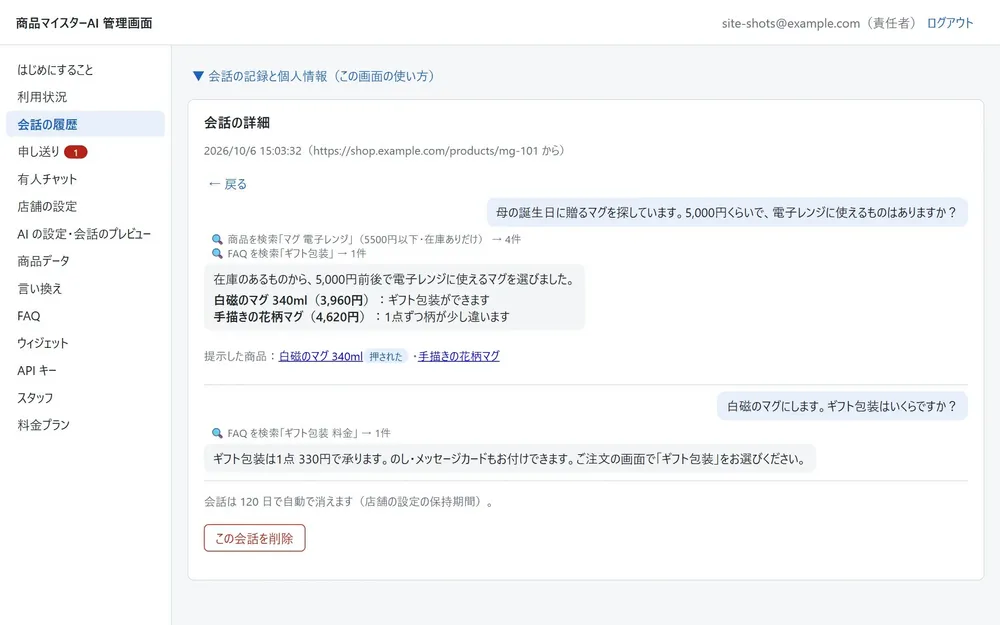Open 店舗の設定 page

tap(85, 207)
